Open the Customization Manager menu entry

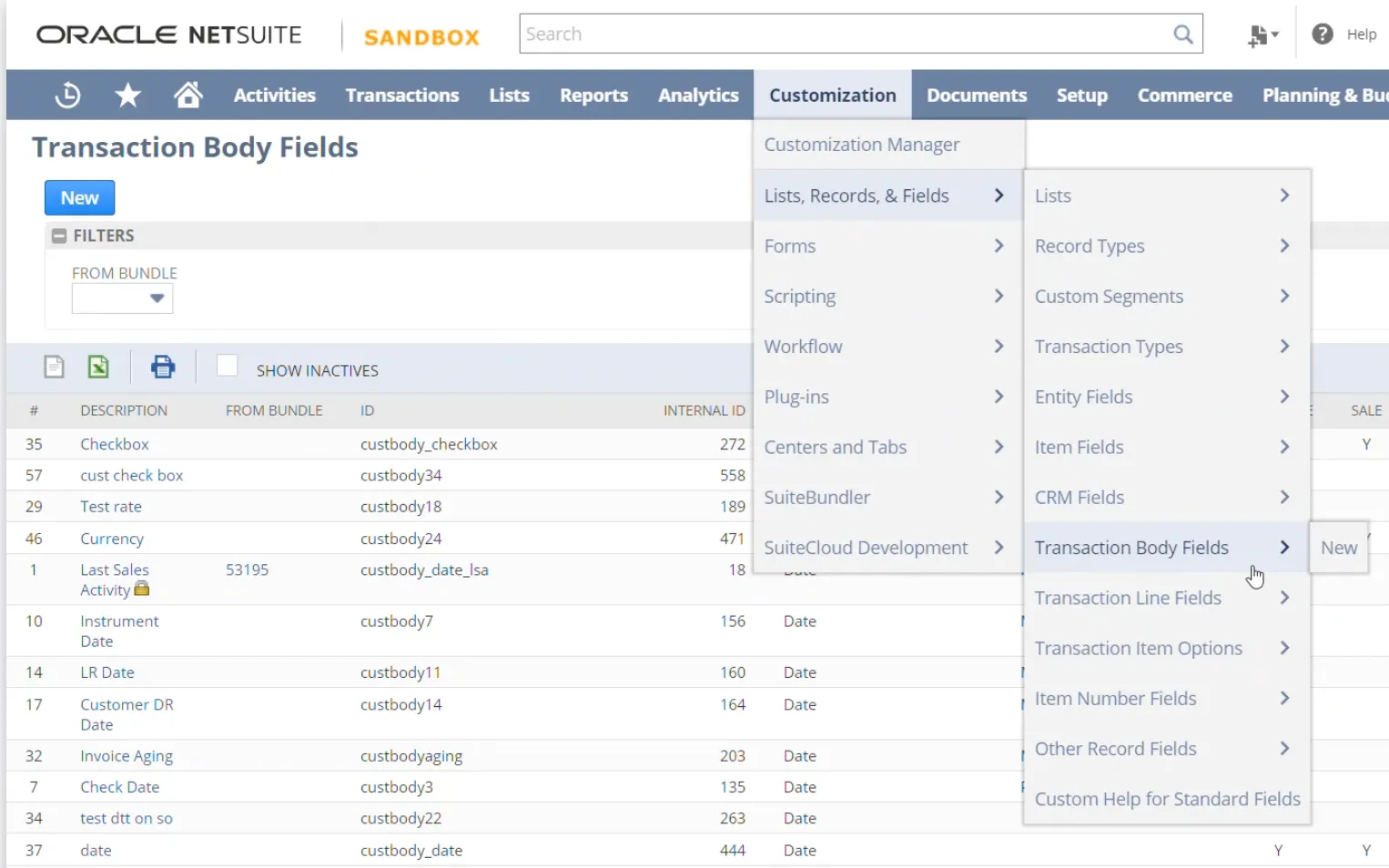coord(861,145)
